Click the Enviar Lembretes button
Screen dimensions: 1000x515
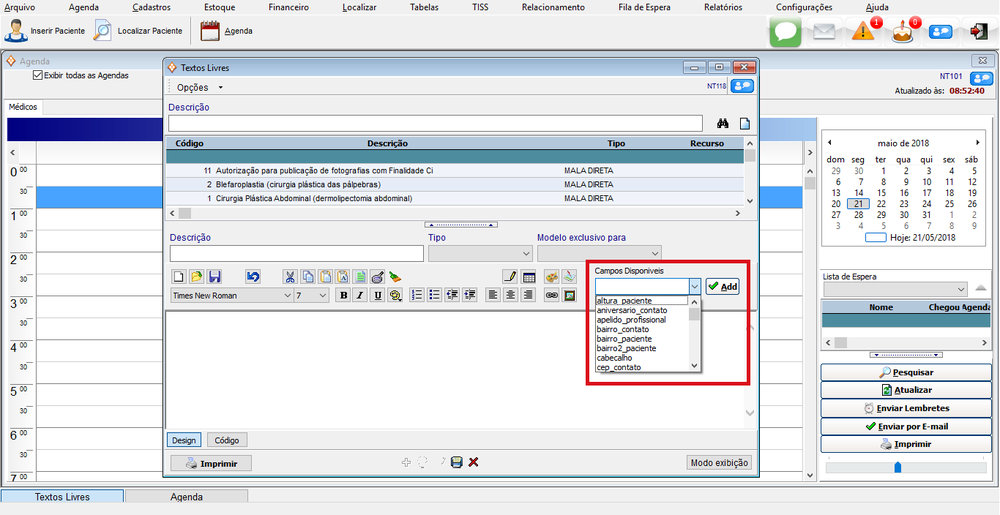tap(906, 408)
